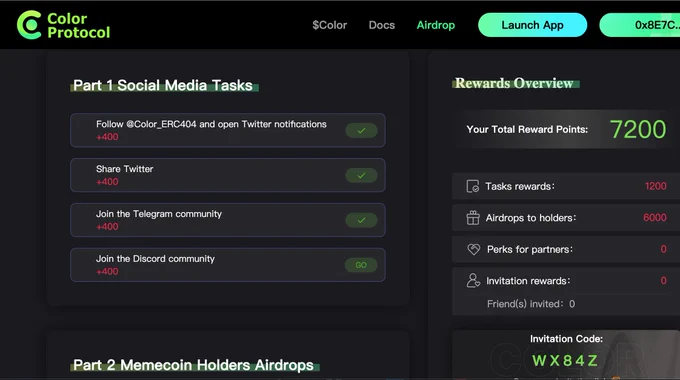Open the $Color menu item
Viewport: 680px width, 380px height.
tap(330, 25)
